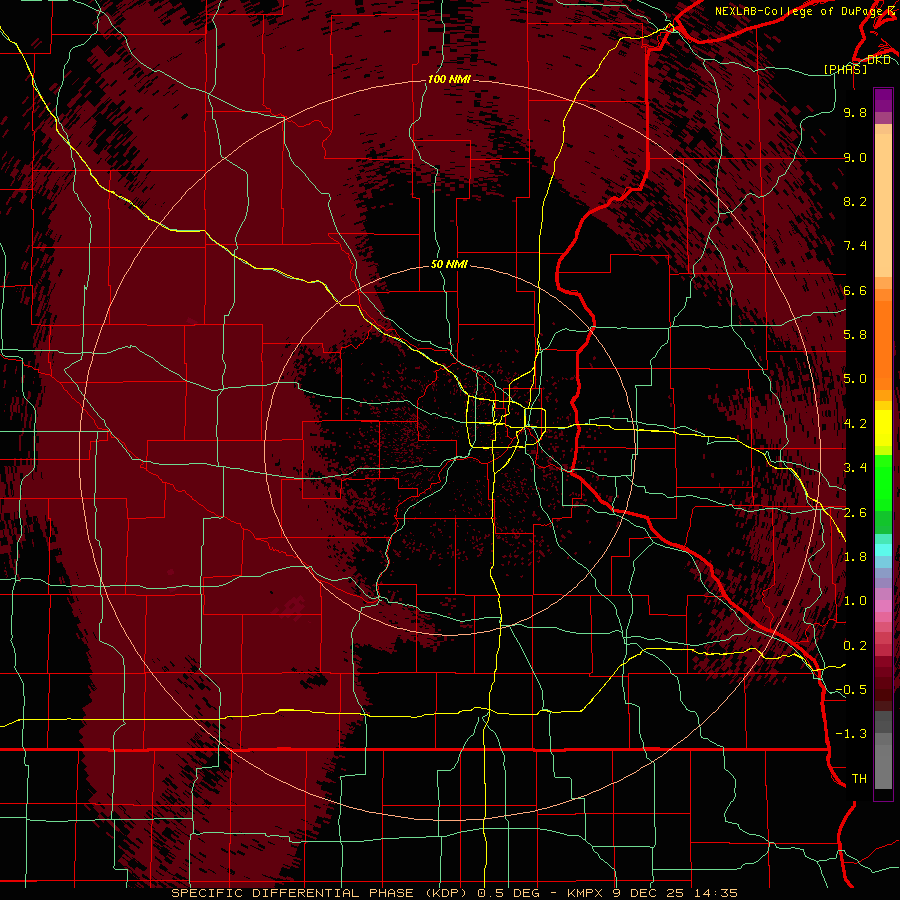Screen dimensions: 900x900
Task: Click the "[PHAS]" legend header
Action: tap(845, 69)
